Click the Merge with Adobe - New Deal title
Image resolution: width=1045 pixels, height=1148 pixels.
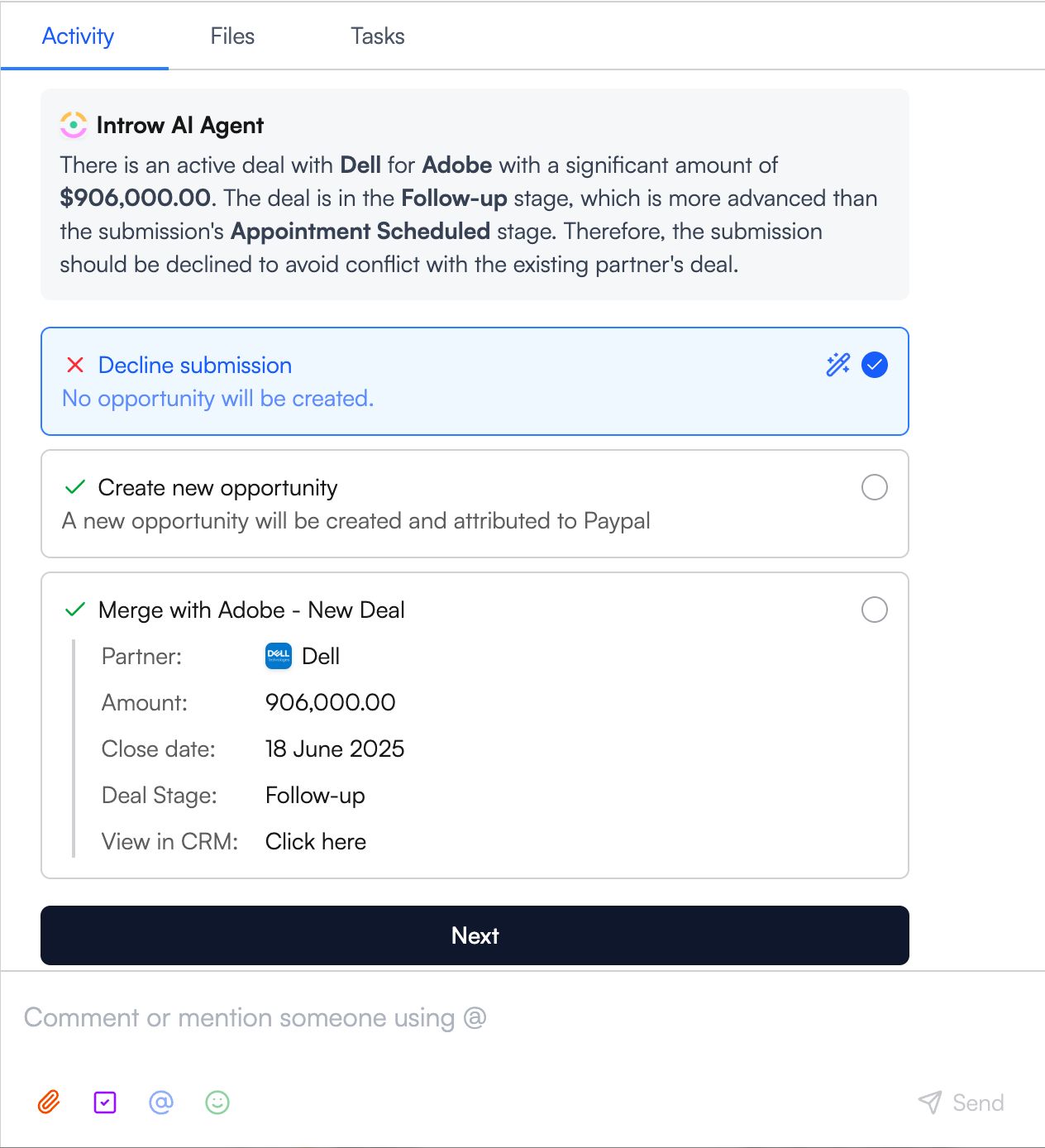click(251, 610)
